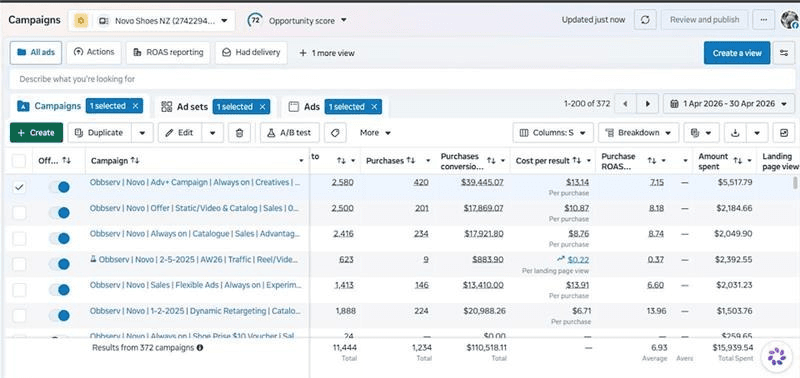Click the vertical scrollbar on the table

click(x=795, y=183)
